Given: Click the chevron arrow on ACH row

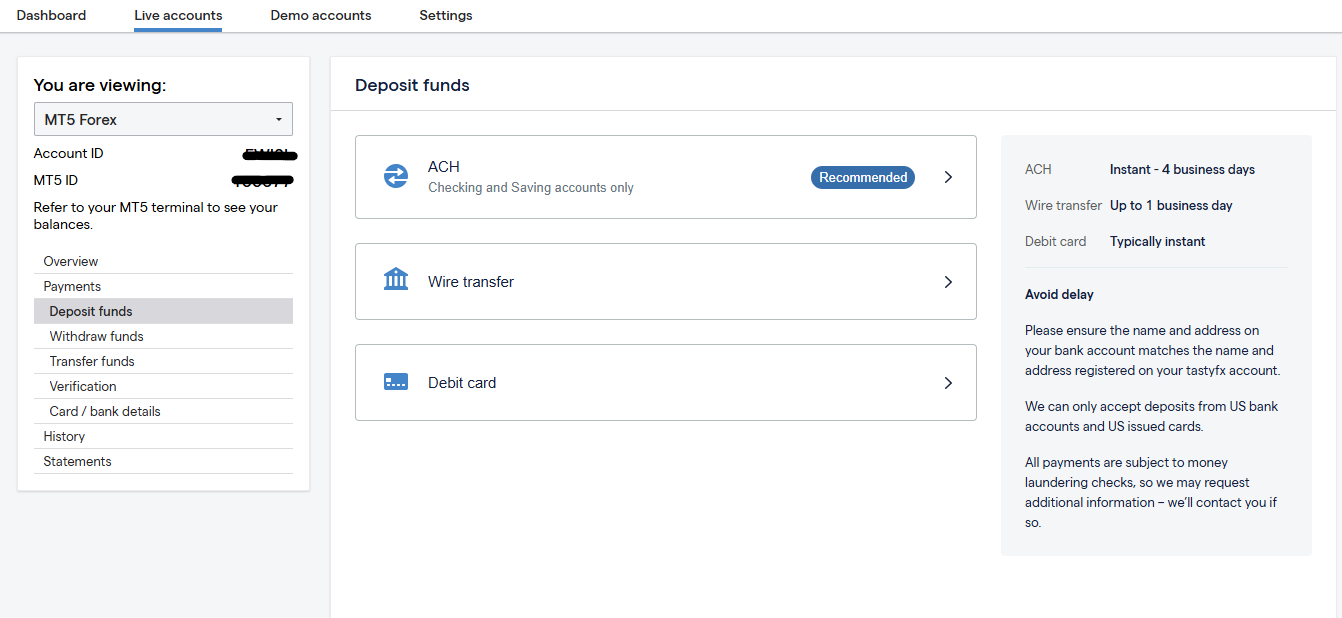Looking at the screenshot, I should pyautogui.click(x=948, y=177).
